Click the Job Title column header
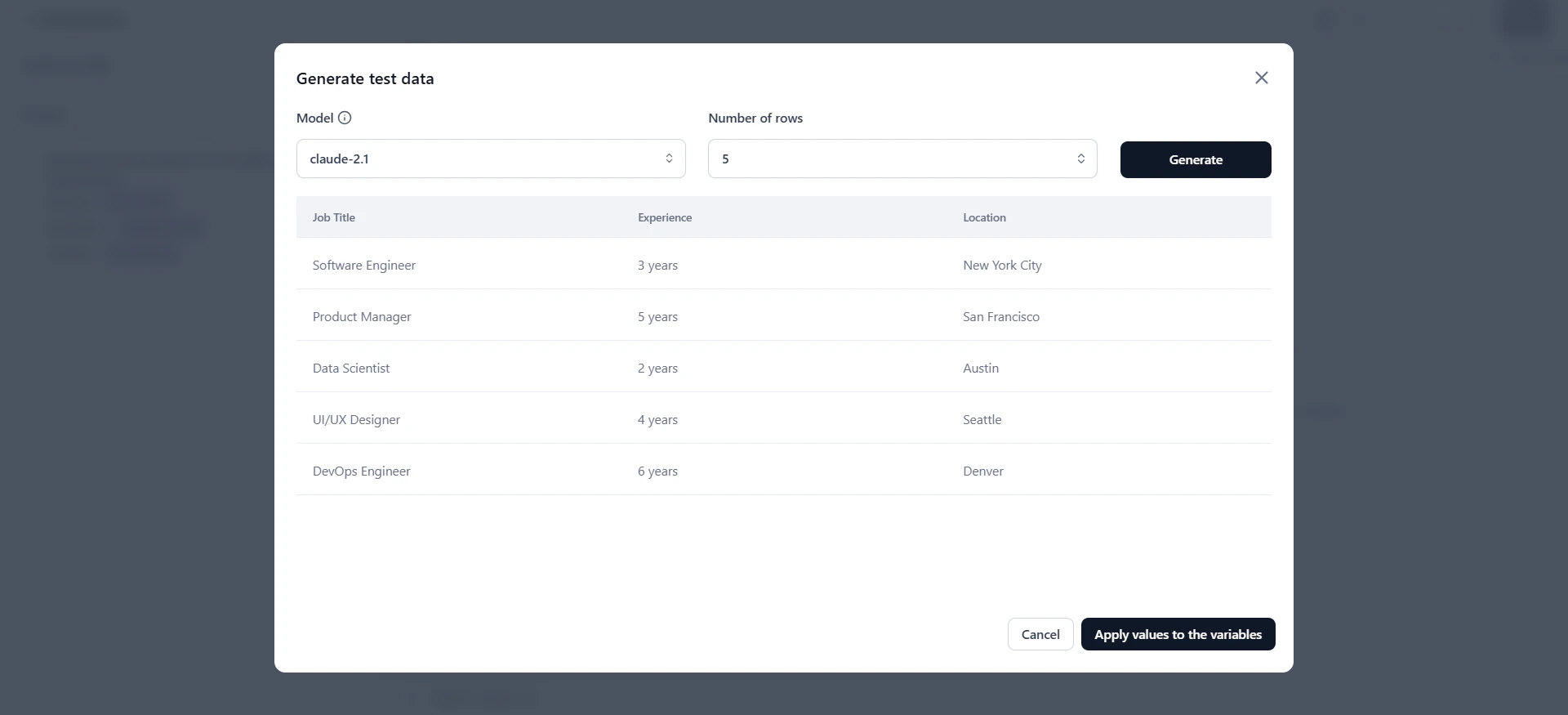1568x715 pixels. 334,217
